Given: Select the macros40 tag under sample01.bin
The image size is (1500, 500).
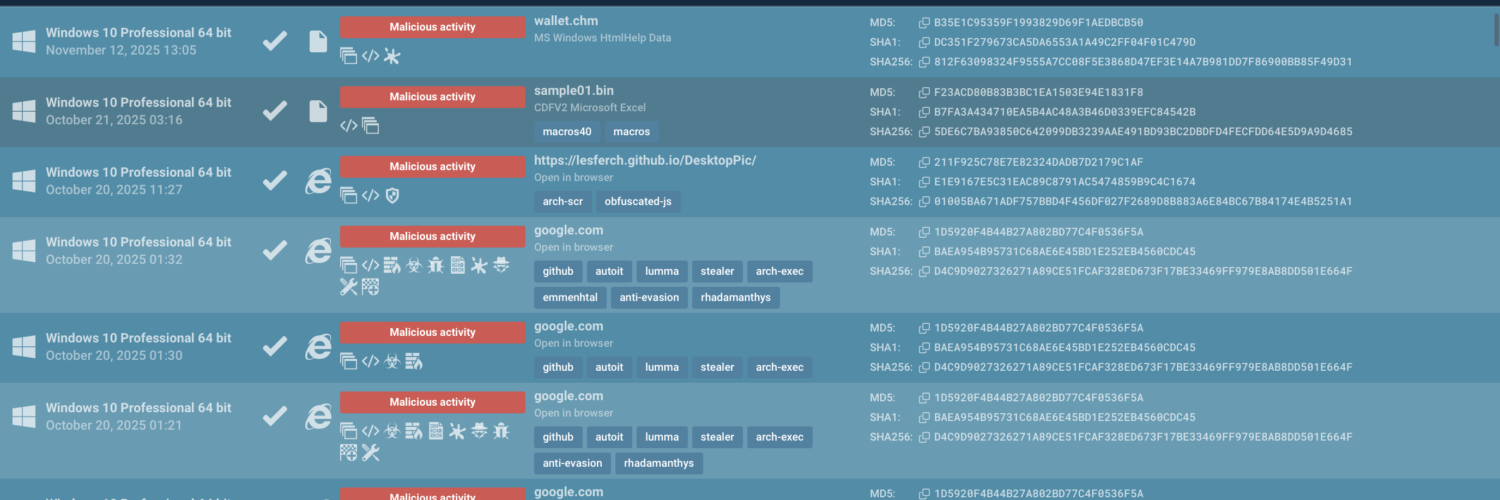Looking at the screenshot, I should click(566, 132).
